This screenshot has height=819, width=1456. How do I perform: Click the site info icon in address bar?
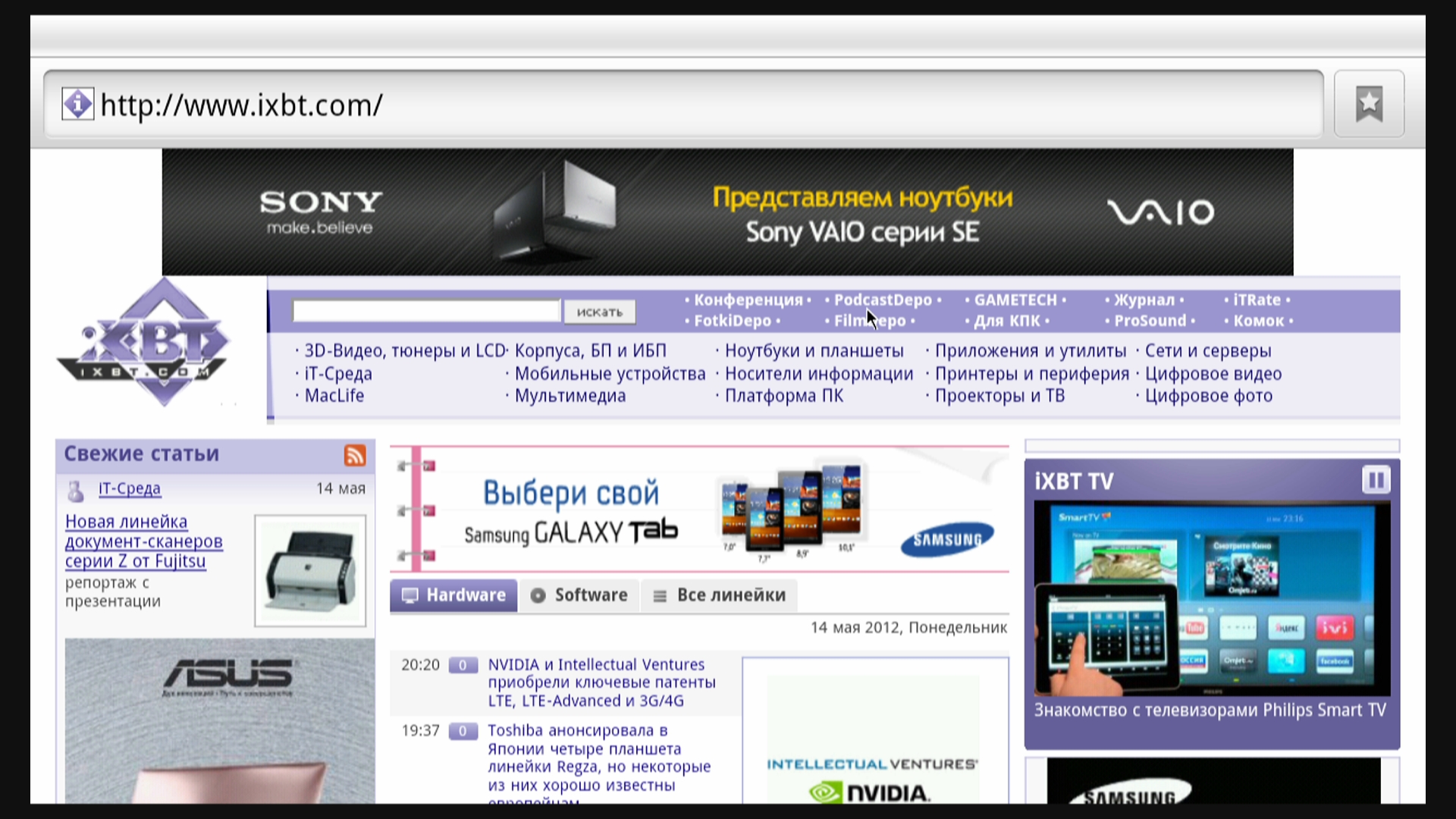[77, 104]
